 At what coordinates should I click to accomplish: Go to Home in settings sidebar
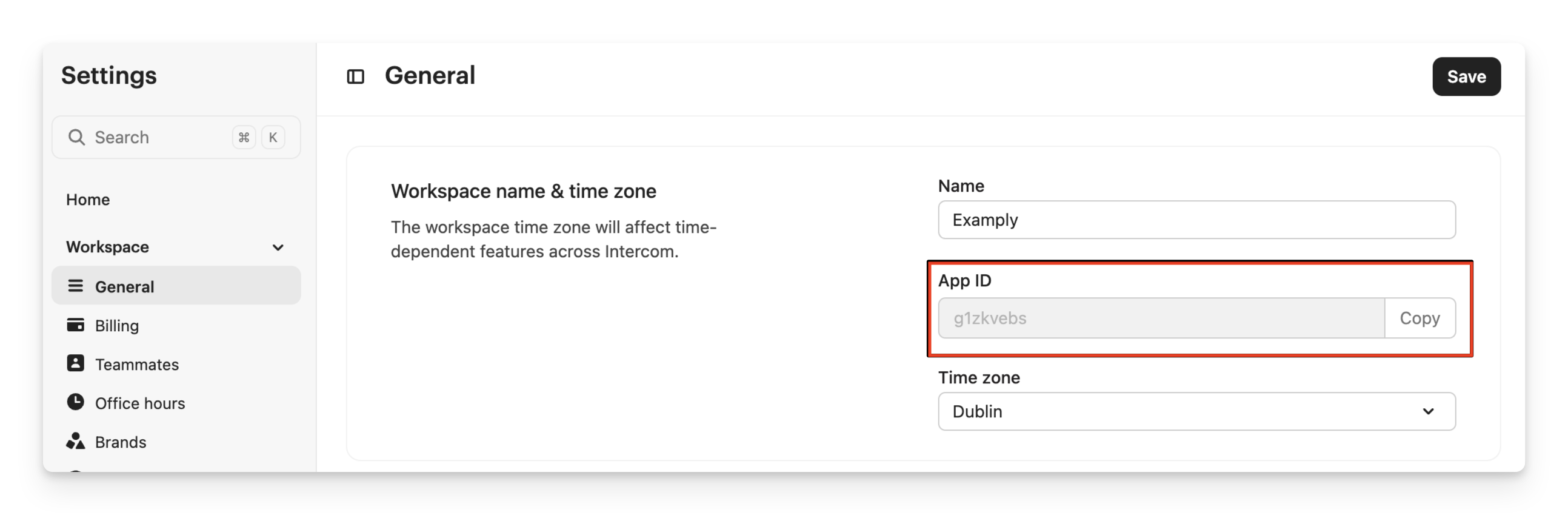(x=88, y=200)
